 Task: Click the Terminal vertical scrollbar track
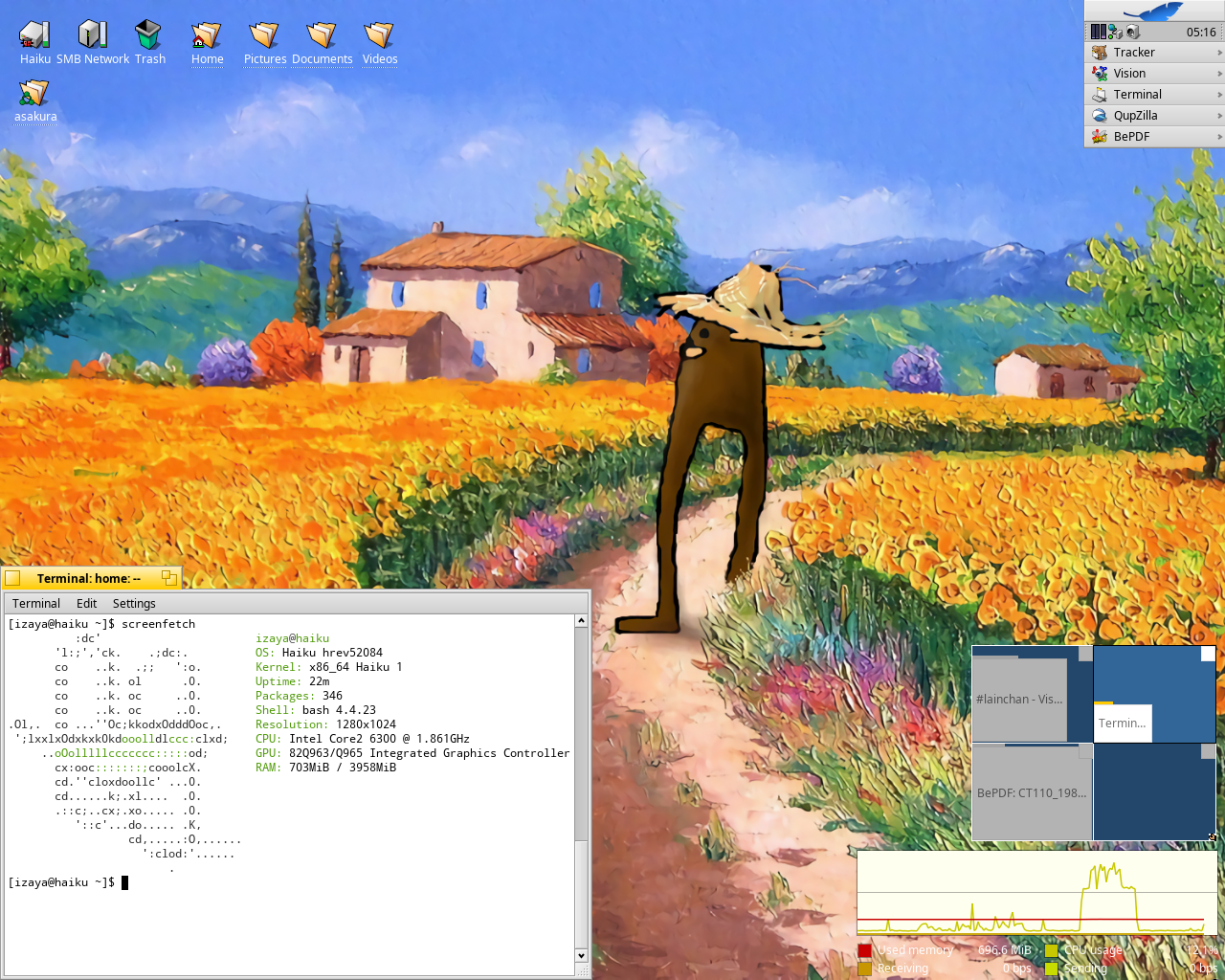click(581, 789)
